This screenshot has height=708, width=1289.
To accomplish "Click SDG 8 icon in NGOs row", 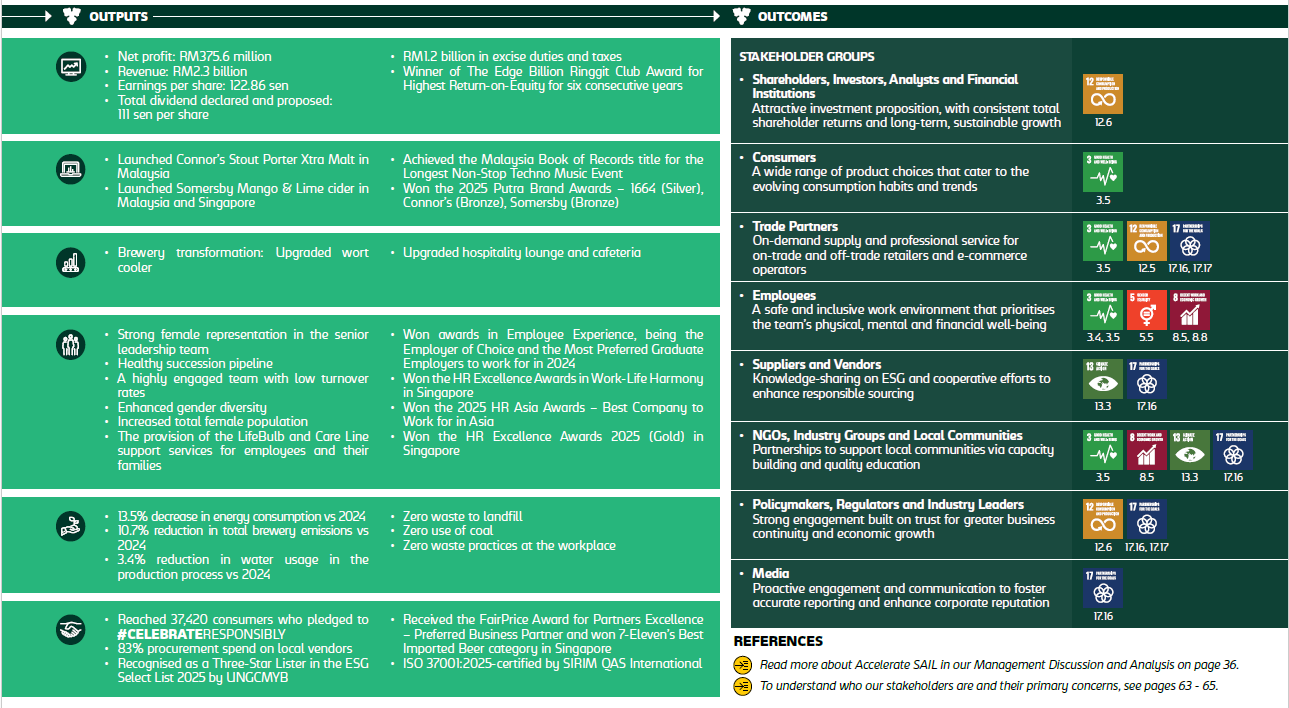I will (x=1146, y=450).
